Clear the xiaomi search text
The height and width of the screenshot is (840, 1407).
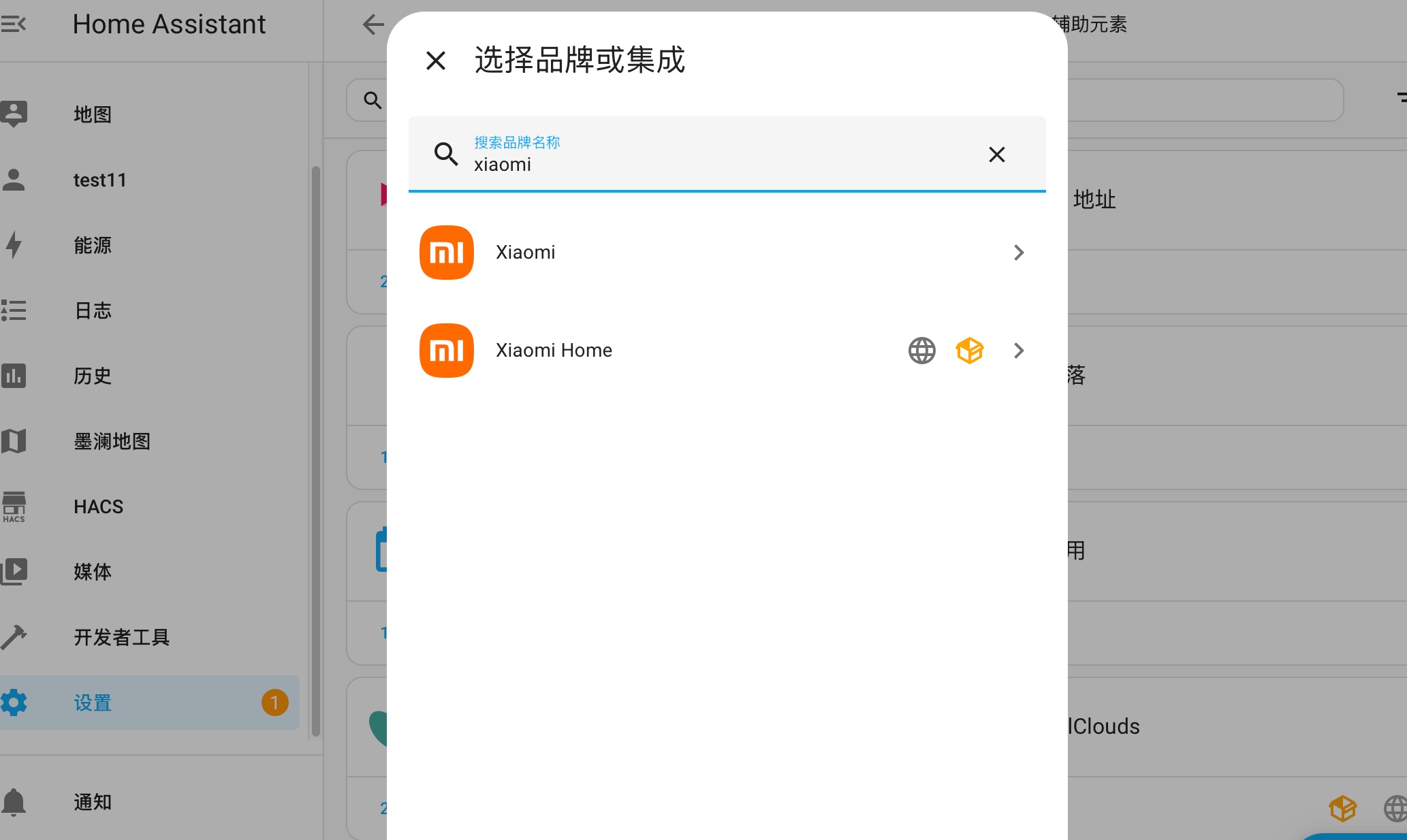pyautogui.click(x=996, y=155)
